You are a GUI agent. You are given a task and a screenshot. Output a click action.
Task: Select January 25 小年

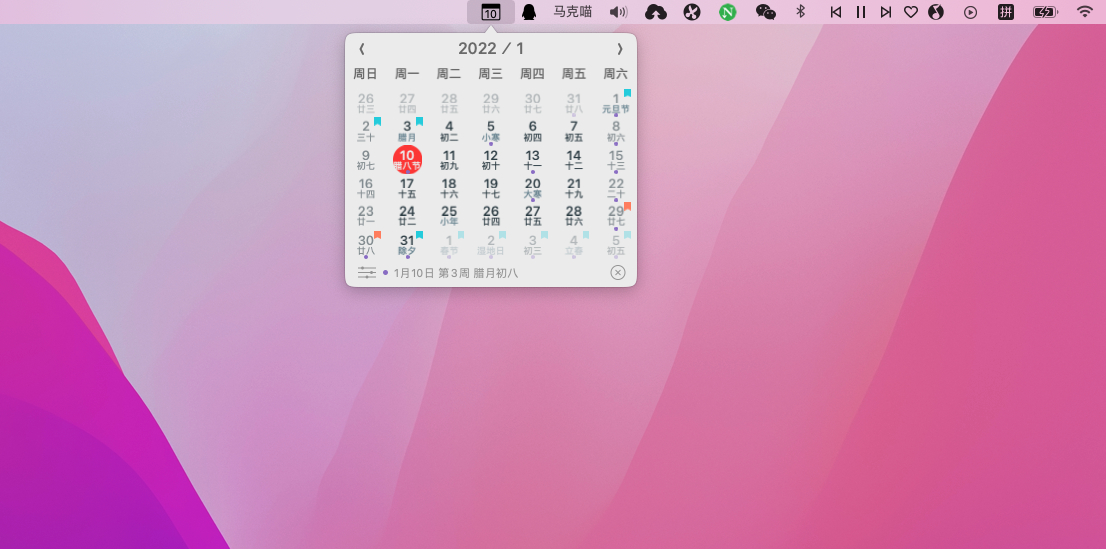(x=449, y=216)
